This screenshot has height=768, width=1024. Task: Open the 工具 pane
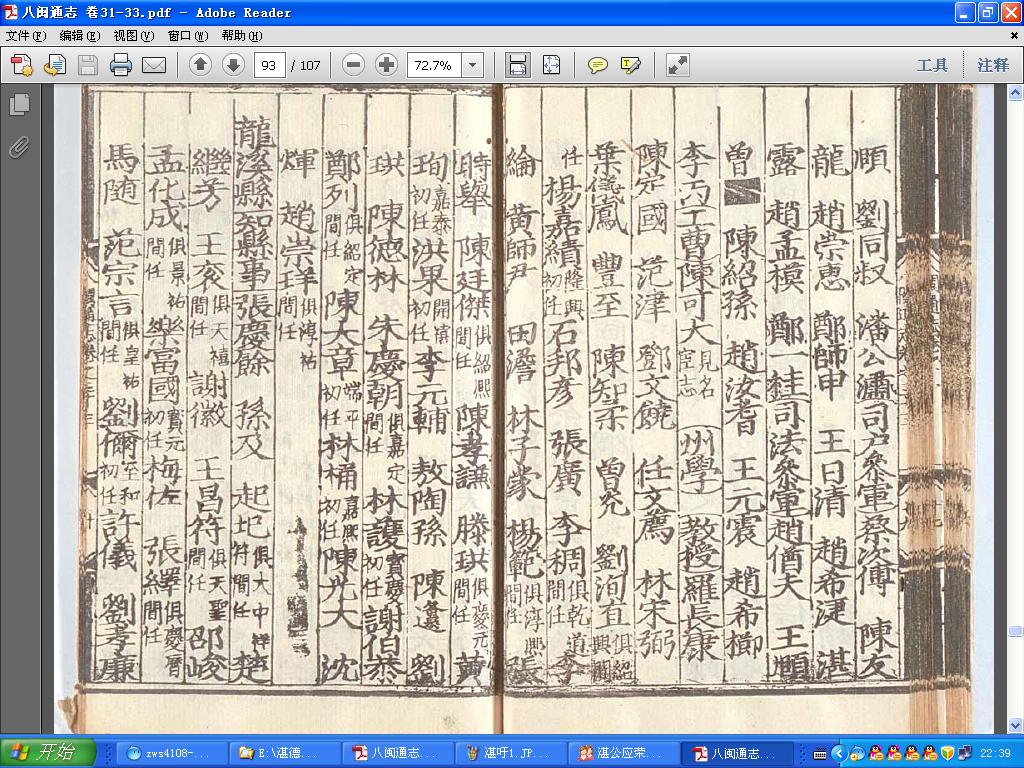932,65
